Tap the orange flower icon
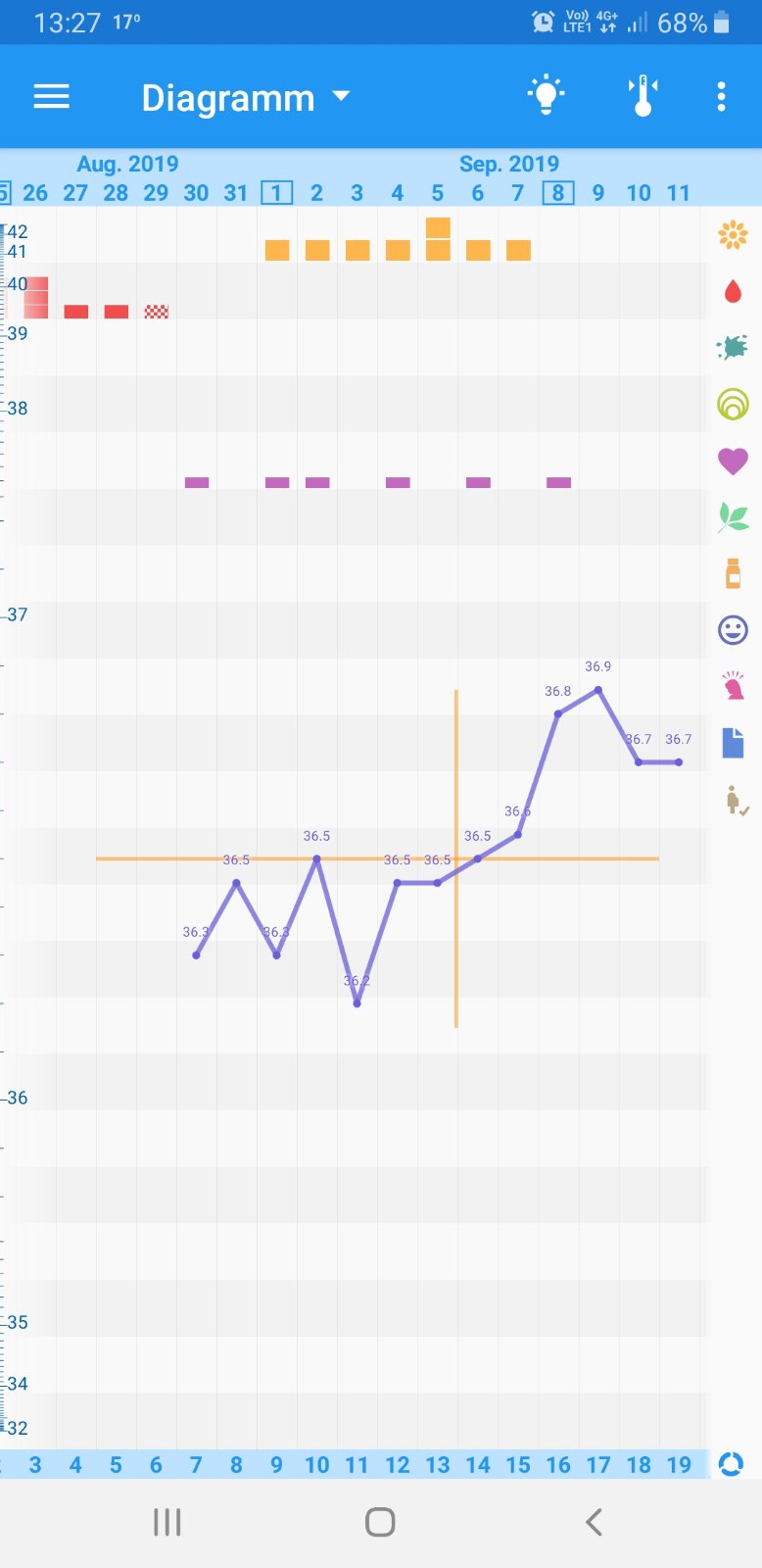 733,235
